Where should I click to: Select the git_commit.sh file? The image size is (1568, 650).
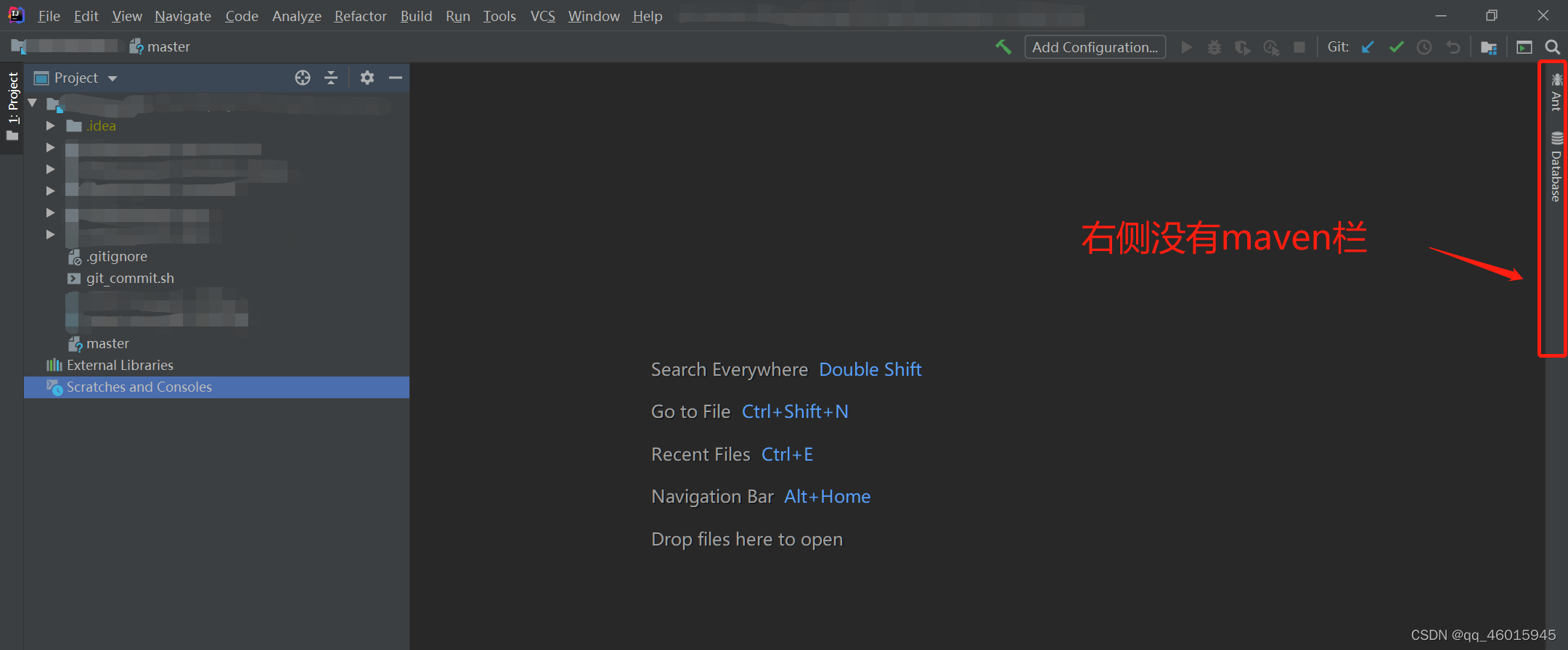pos(130,279)
